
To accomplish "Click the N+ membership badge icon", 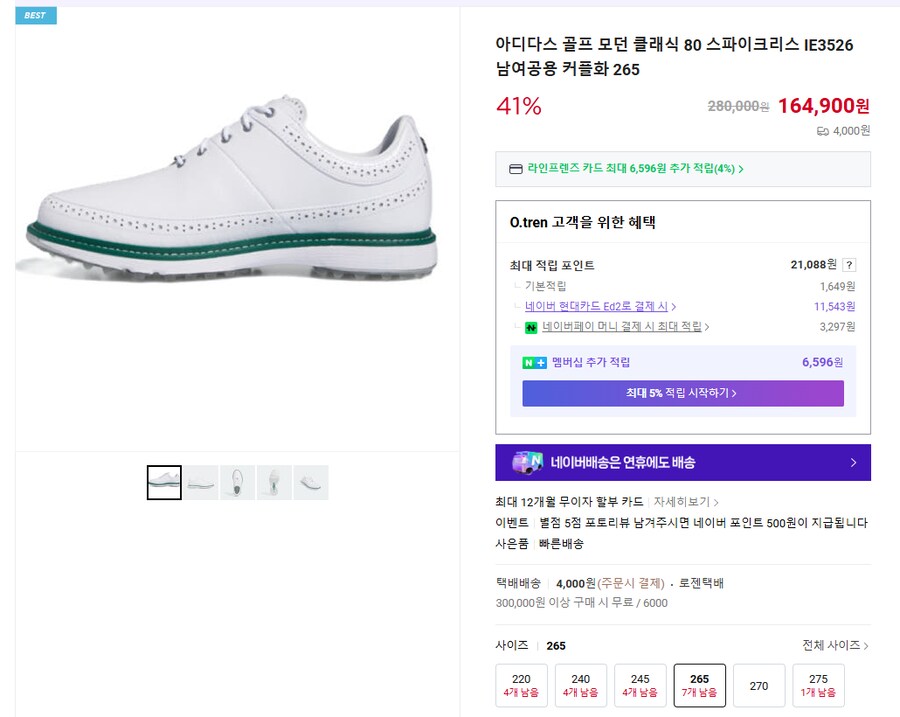I will tap(534, 363).
